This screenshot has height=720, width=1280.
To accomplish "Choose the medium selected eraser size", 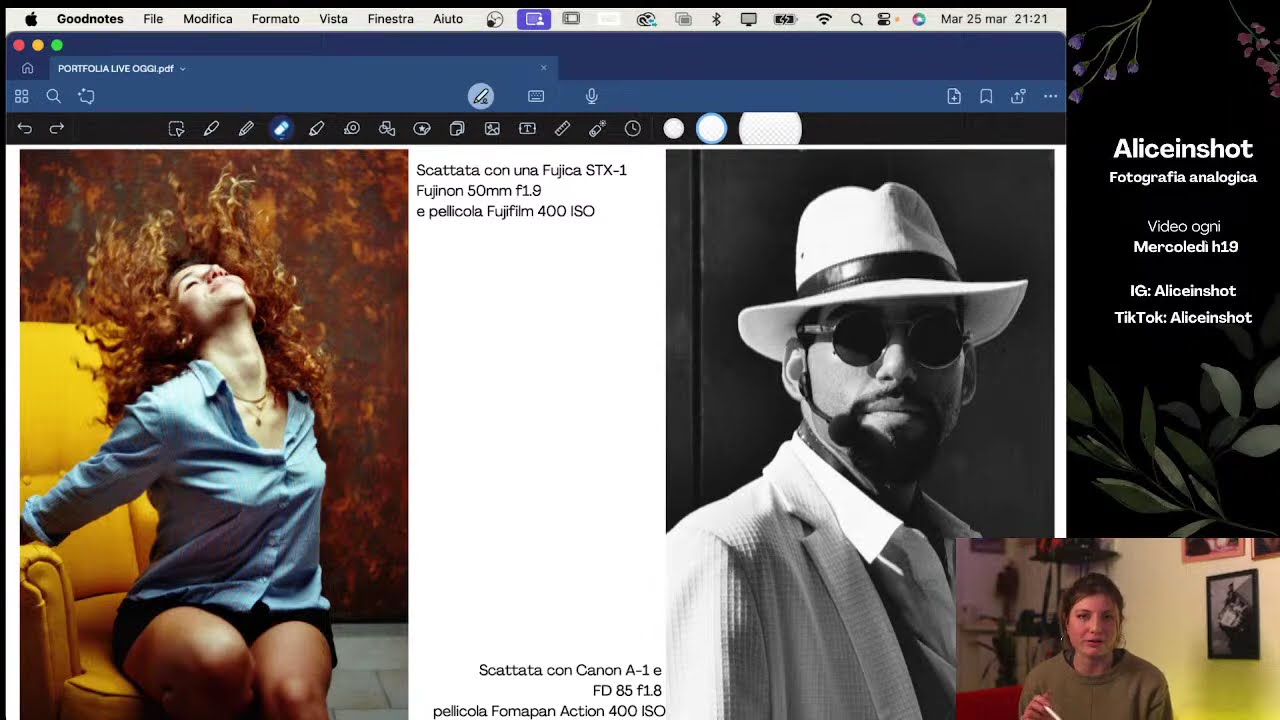I will point(712,128).
